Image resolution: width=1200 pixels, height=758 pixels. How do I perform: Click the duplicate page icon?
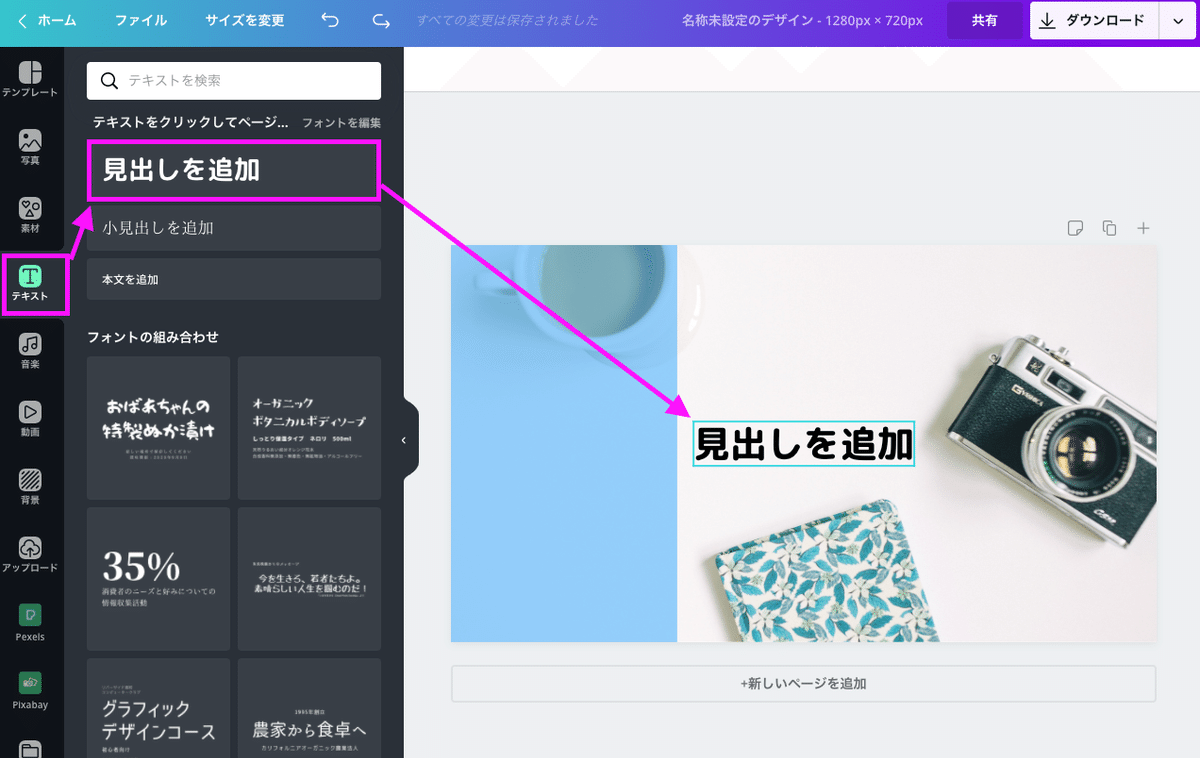pos(1109,228)
